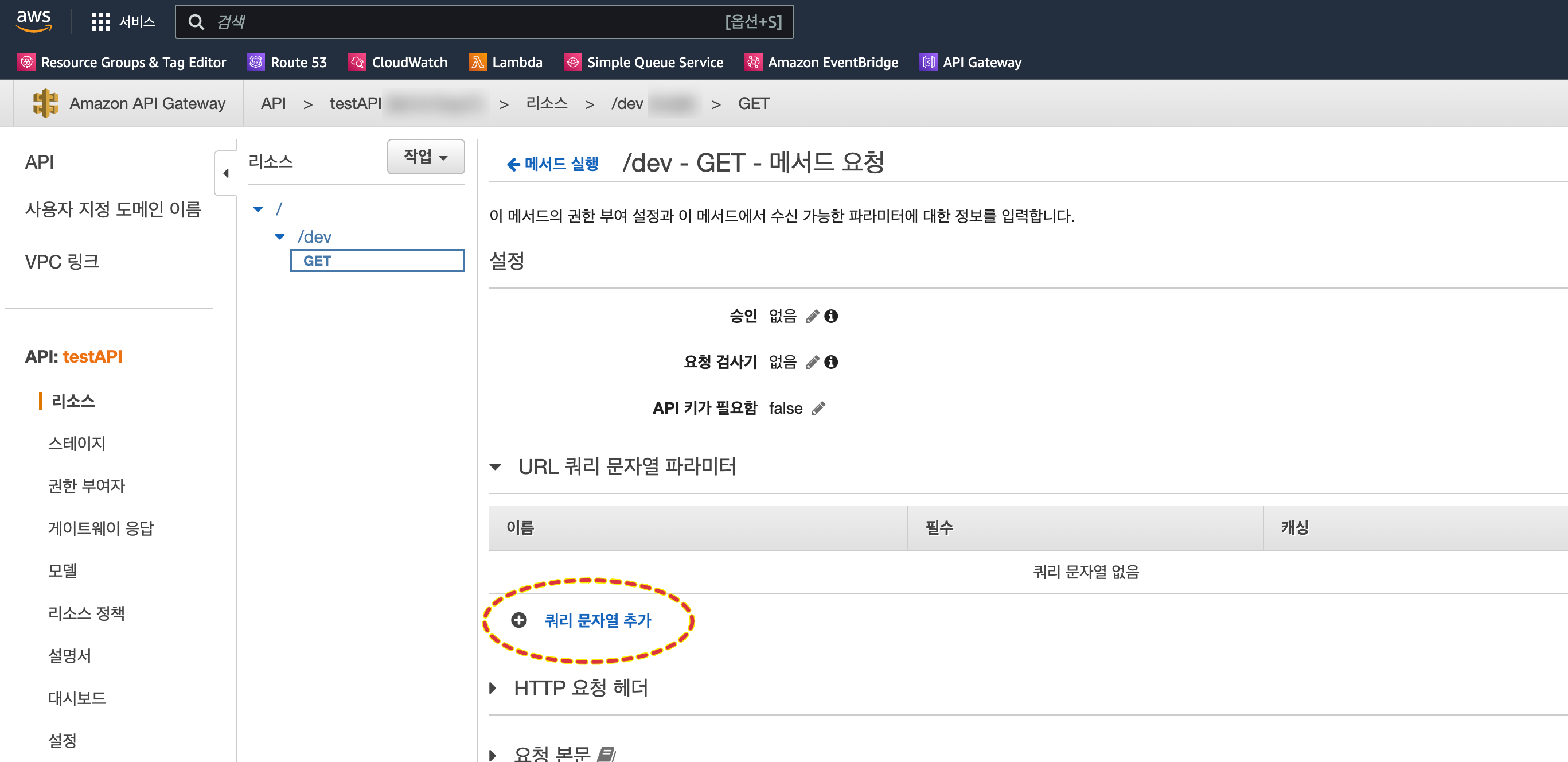
Task: Click the AWS logo home icon
Action: 33,21
